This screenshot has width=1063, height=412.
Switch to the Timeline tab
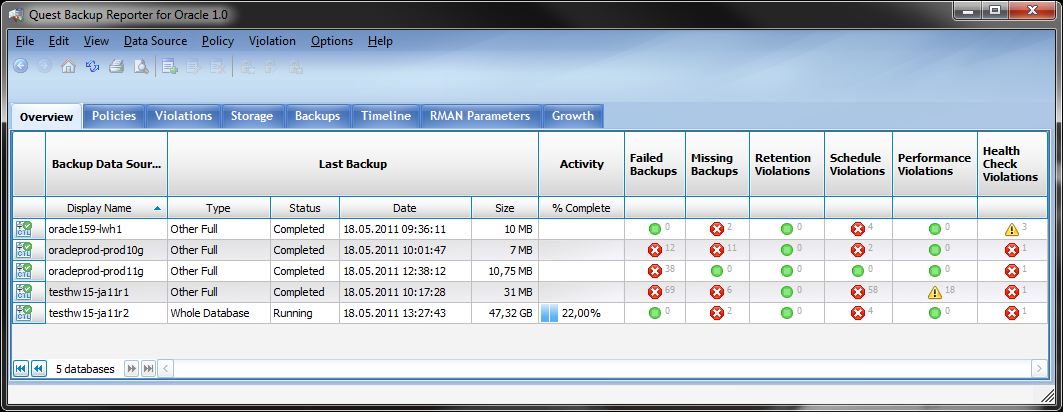(386, 116)
